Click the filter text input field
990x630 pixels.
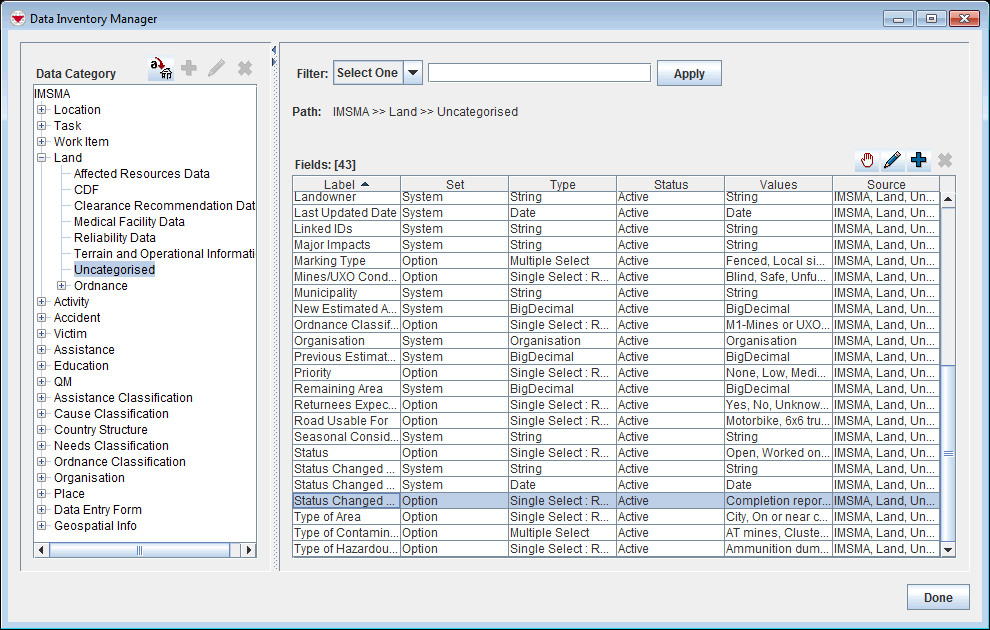pos(539,73)
